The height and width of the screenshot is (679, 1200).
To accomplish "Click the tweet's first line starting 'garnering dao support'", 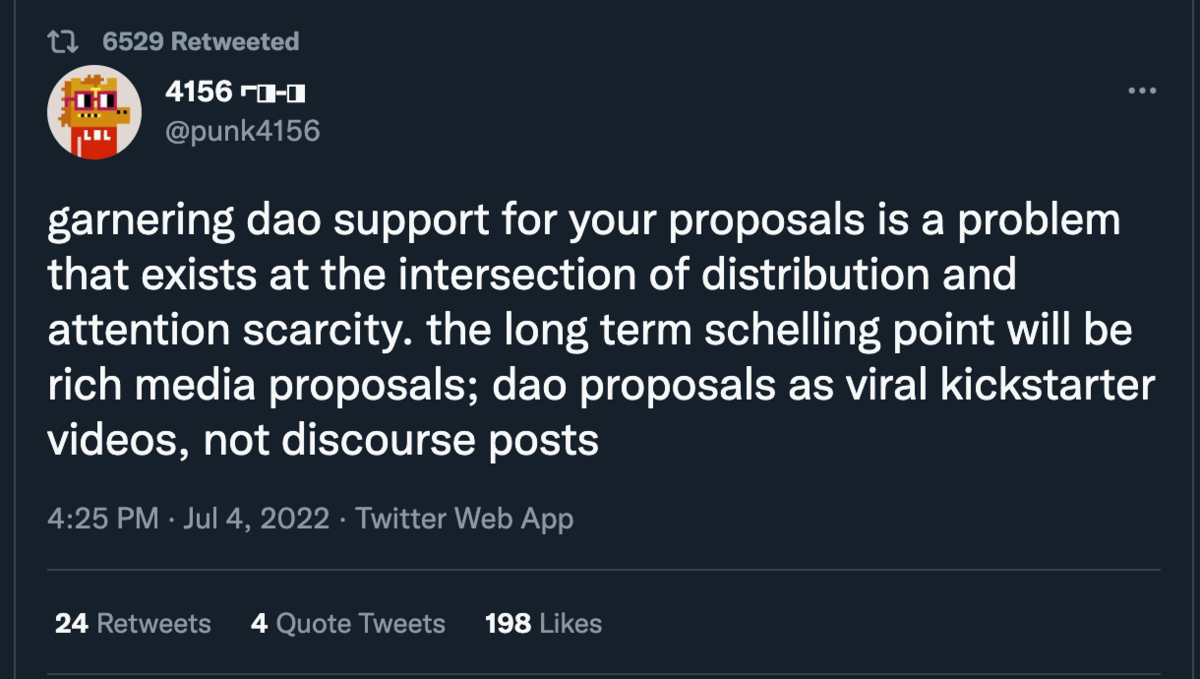I will click(584, 221).
